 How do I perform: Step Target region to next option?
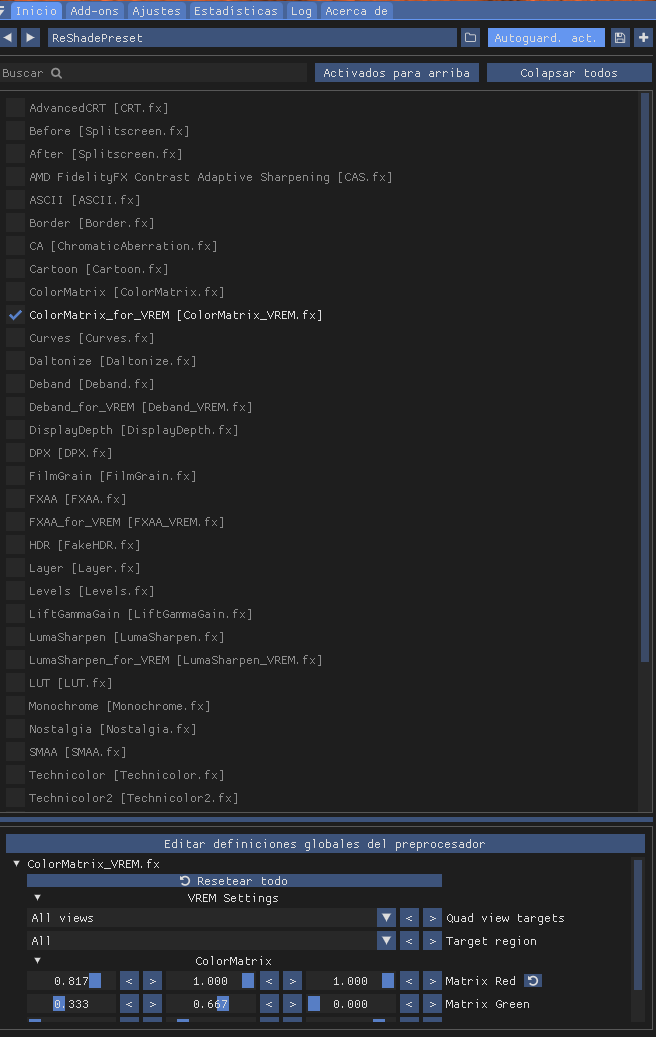[x=432, y=940]
